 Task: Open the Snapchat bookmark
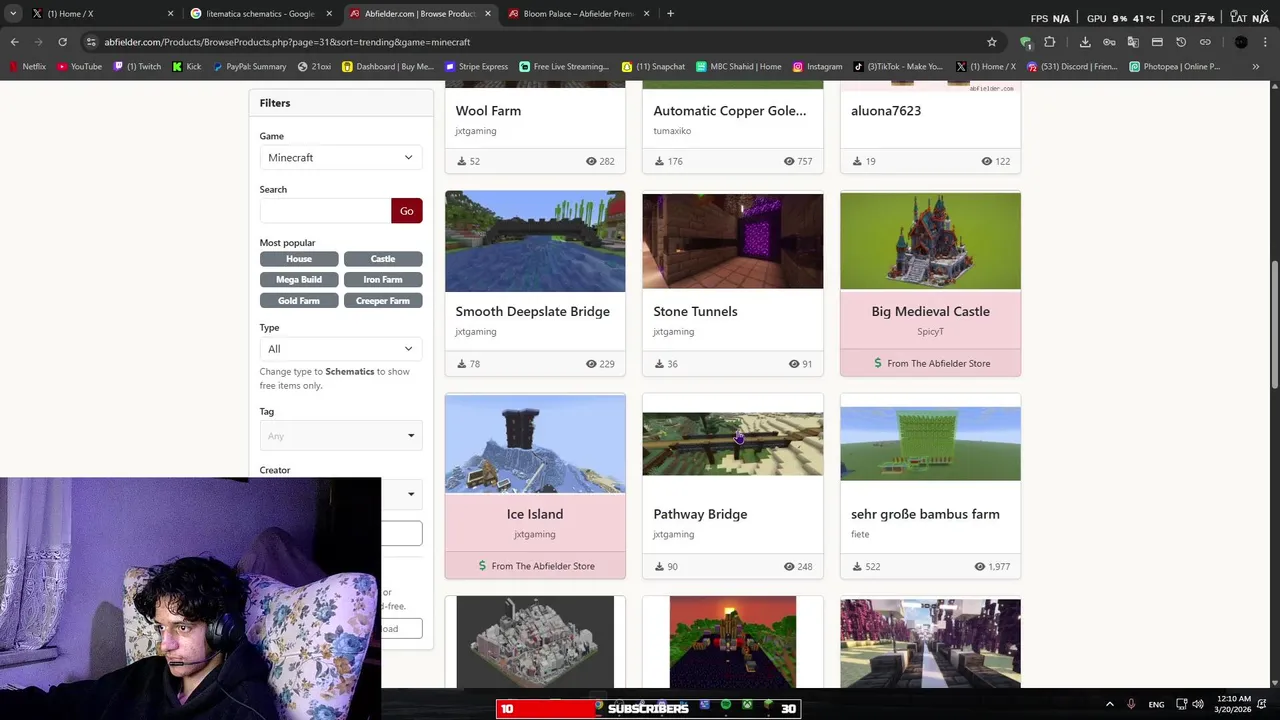653,66
